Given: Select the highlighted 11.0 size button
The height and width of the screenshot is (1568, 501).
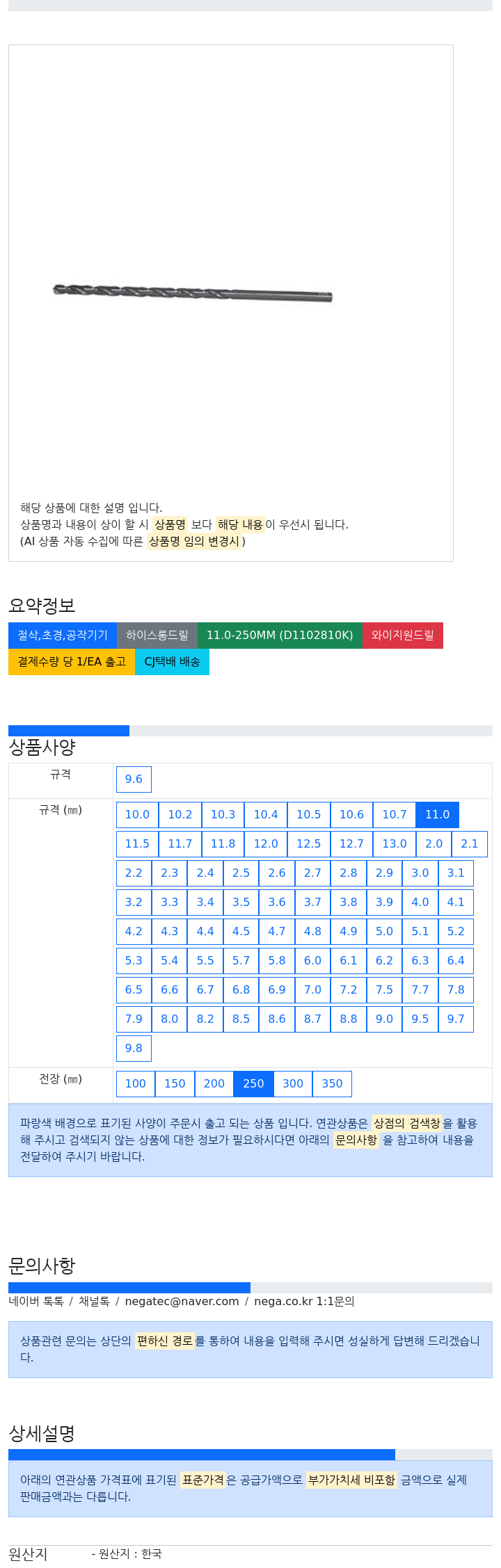Looking at the screenshot, I should (x=438, y=814).
